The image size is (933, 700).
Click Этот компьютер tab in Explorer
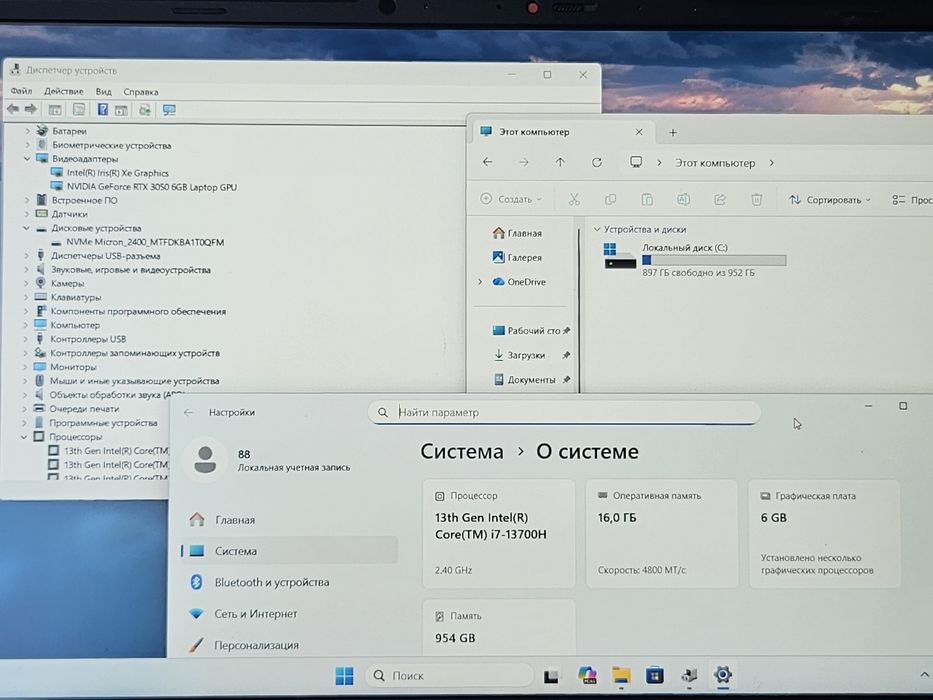coord(534,132)
